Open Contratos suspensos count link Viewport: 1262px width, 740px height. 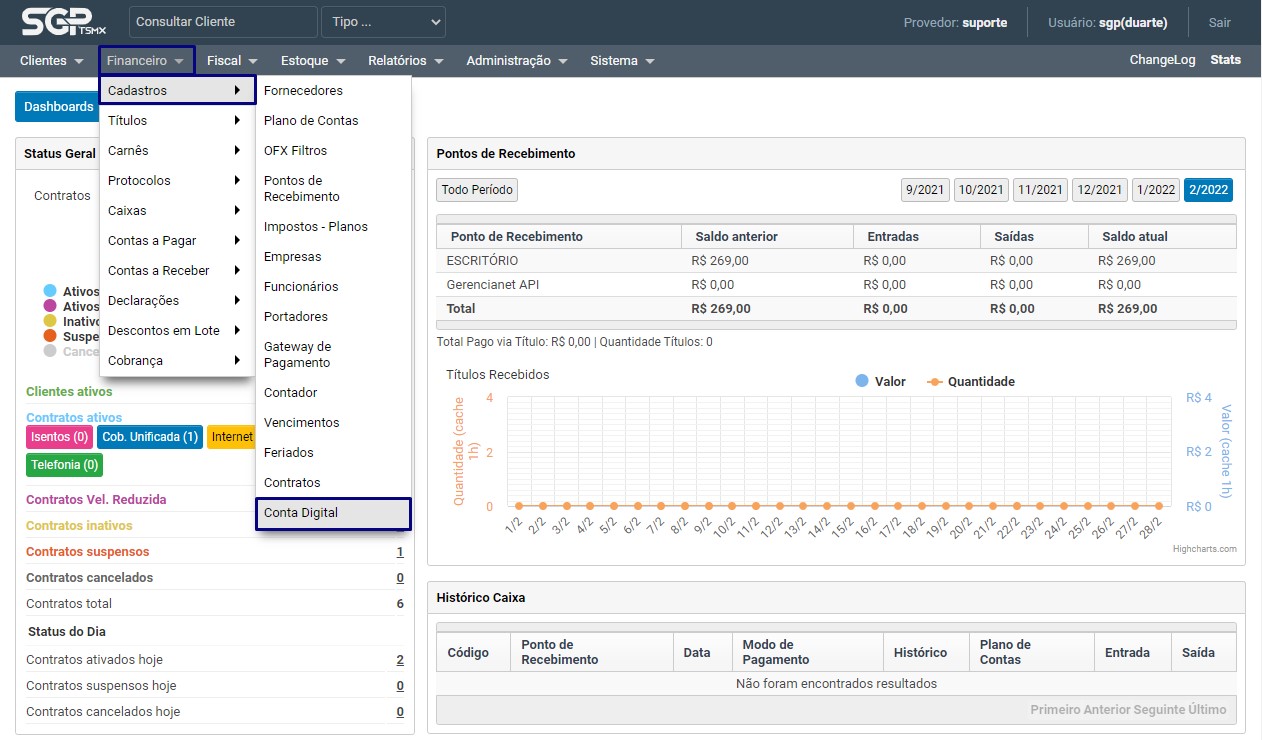pyautogui.click(x=400, y=552)
